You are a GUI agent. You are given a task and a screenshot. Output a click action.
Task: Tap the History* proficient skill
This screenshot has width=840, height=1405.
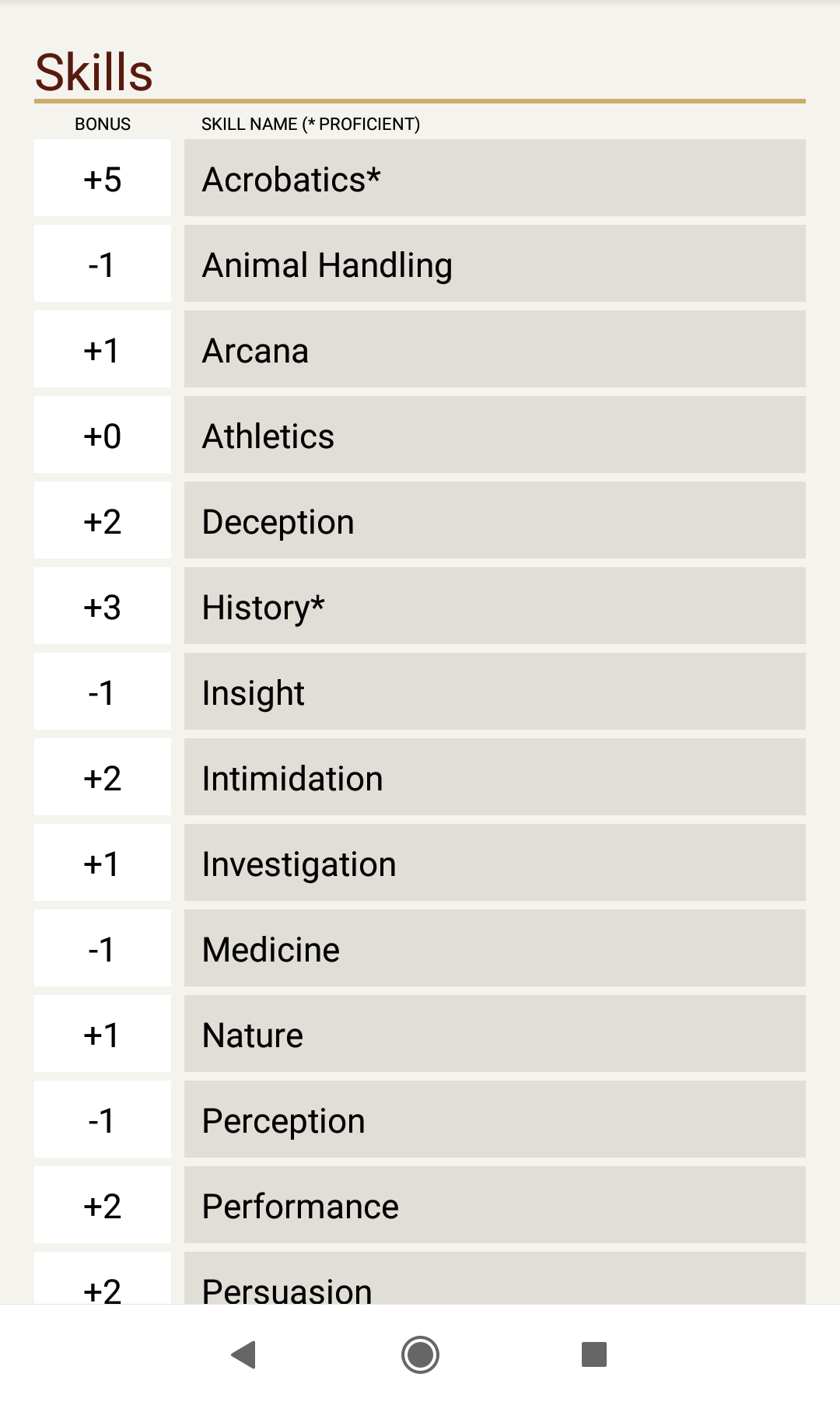[495, 606]
